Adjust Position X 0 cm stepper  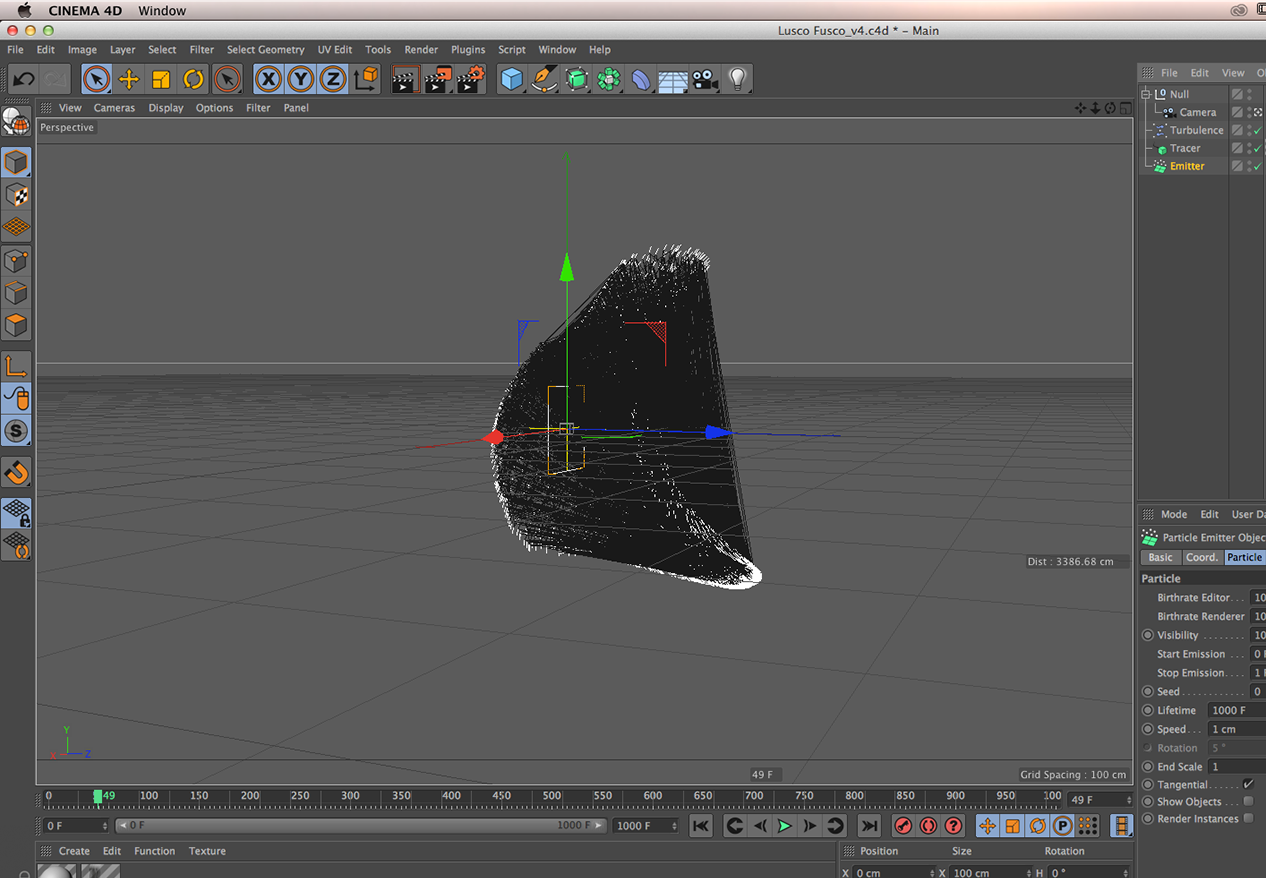pyautogui.click(x=932, y=873)
